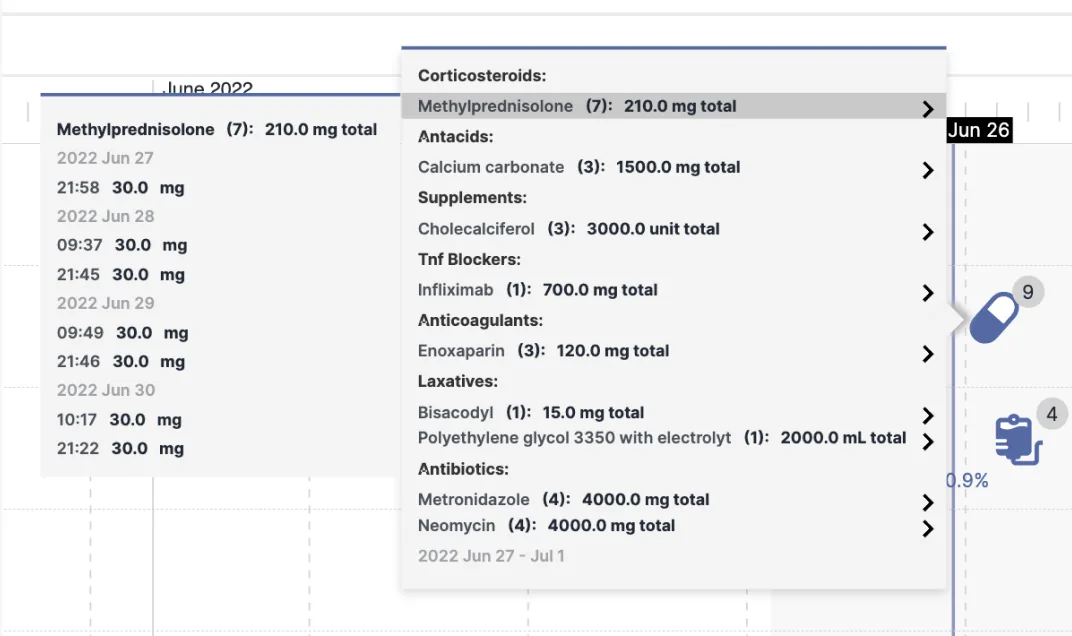
Task: Click the Antibiotics: category heading
Action: (x=463, y=469)
